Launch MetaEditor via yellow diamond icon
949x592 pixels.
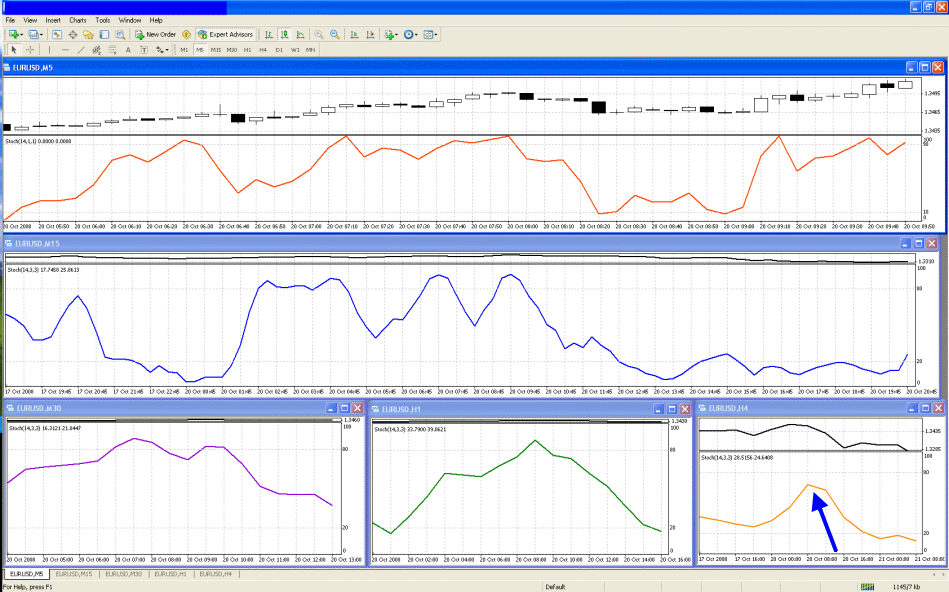(186, 35)
